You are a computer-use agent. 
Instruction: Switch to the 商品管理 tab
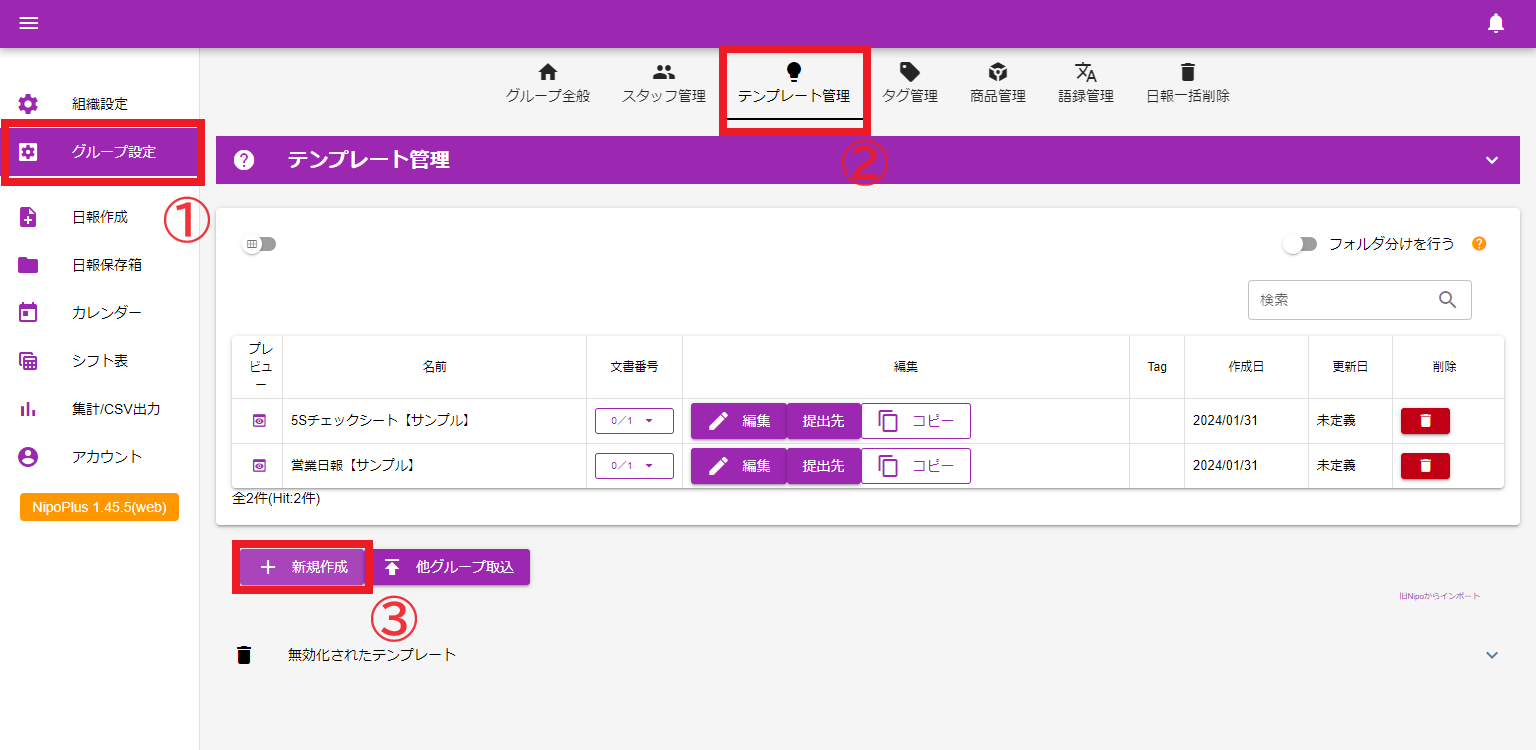pyautogui.click(x=997, y=82)
